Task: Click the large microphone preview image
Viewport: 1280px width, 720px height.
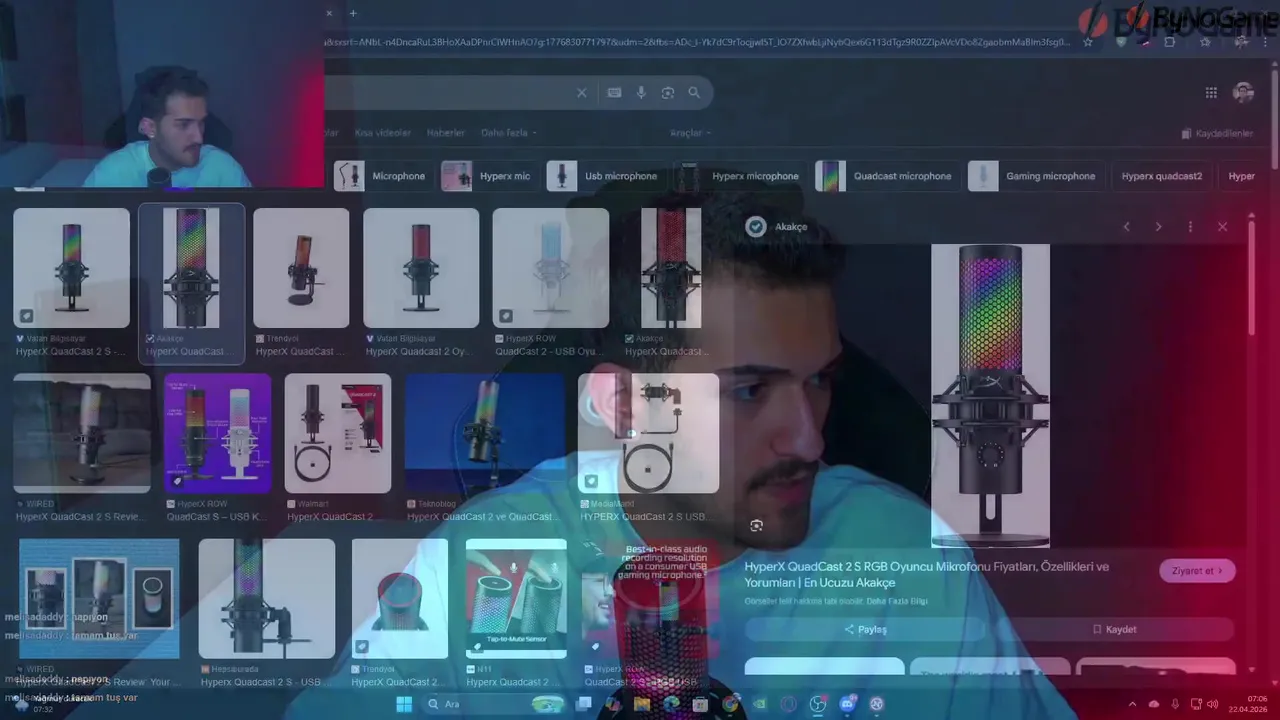Action: click(990, 395)
